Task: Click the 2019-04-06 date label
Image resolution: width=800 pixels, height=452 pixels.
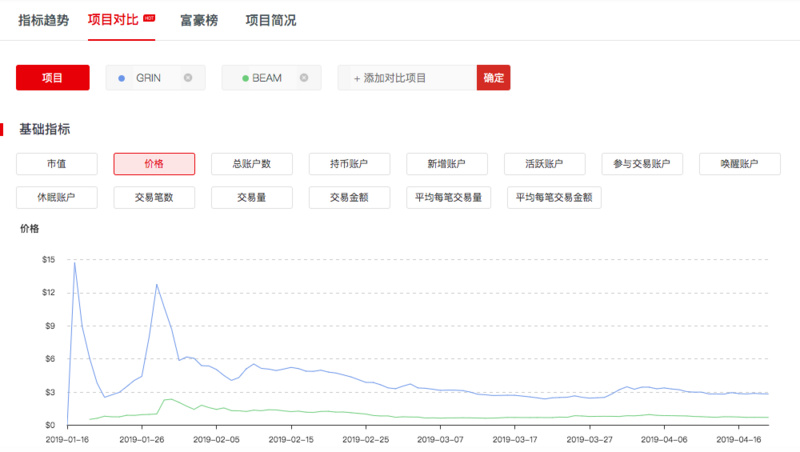Action: tap(664, 439)
